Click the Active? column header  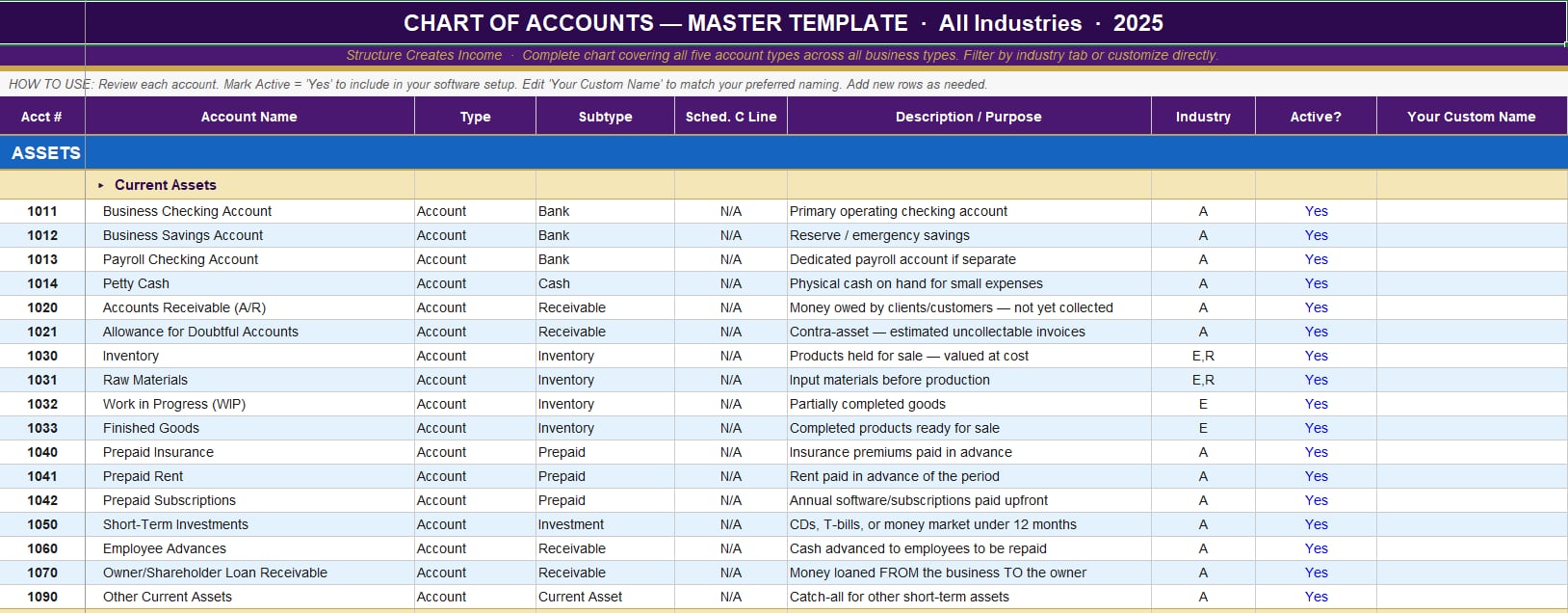pos(1316,117)
